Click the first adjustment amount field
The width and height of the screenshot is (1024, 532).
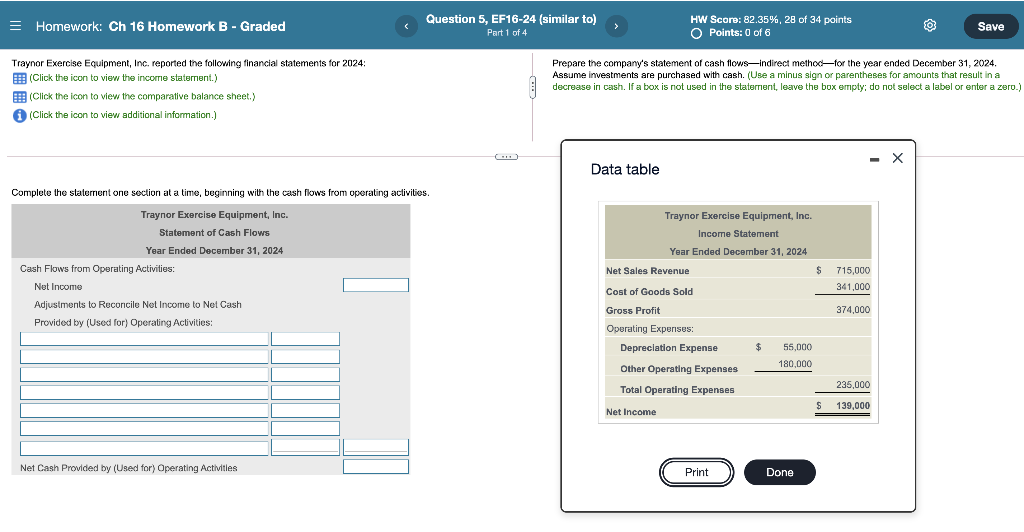point(306,339)
